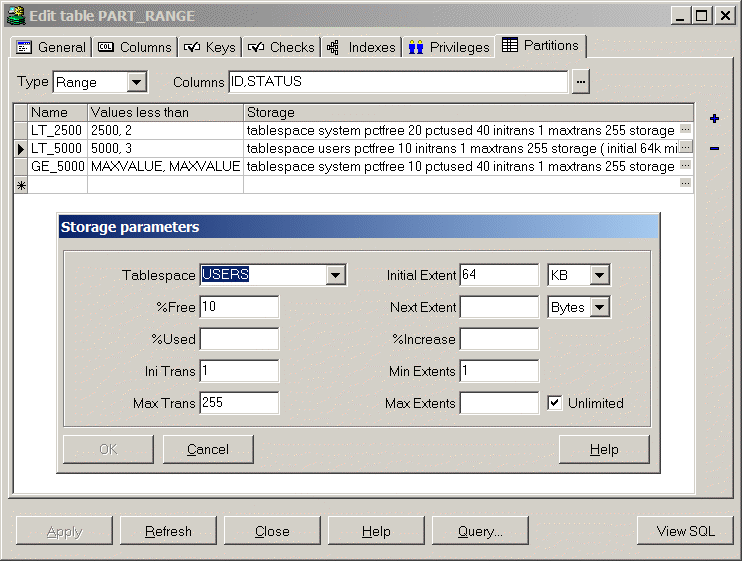
Task: Click the 'Values less than' column header
Action: [166, 113]
